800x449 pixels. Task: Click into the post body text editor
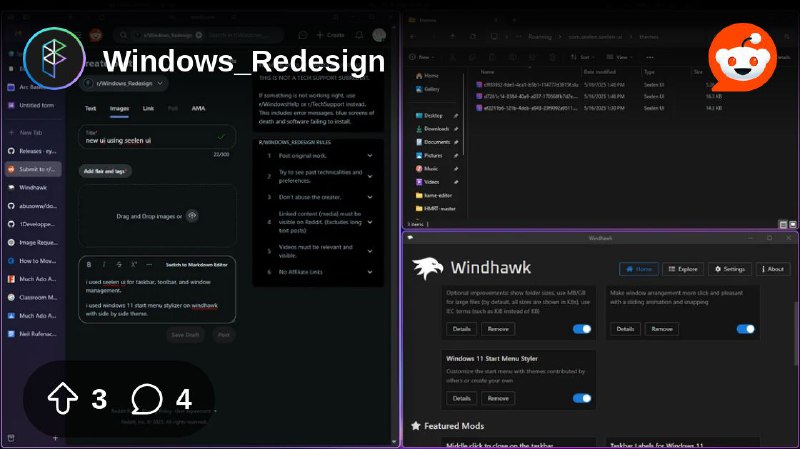click(x=157, y=297)
